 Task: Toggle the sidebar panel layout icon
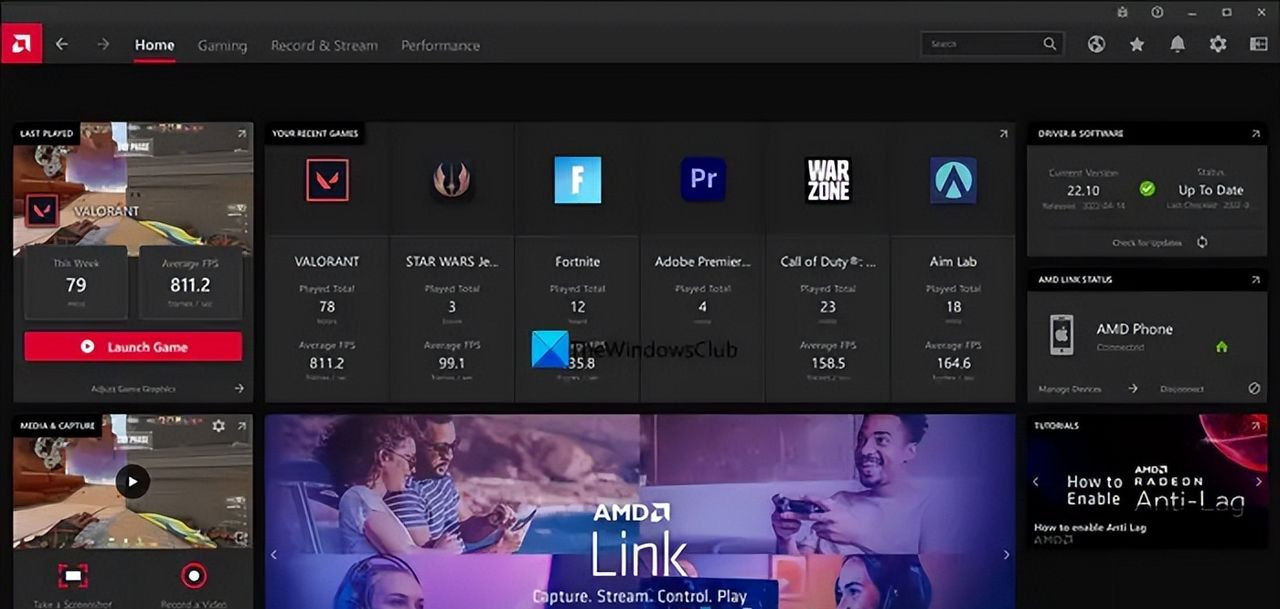coord(1259,44)
